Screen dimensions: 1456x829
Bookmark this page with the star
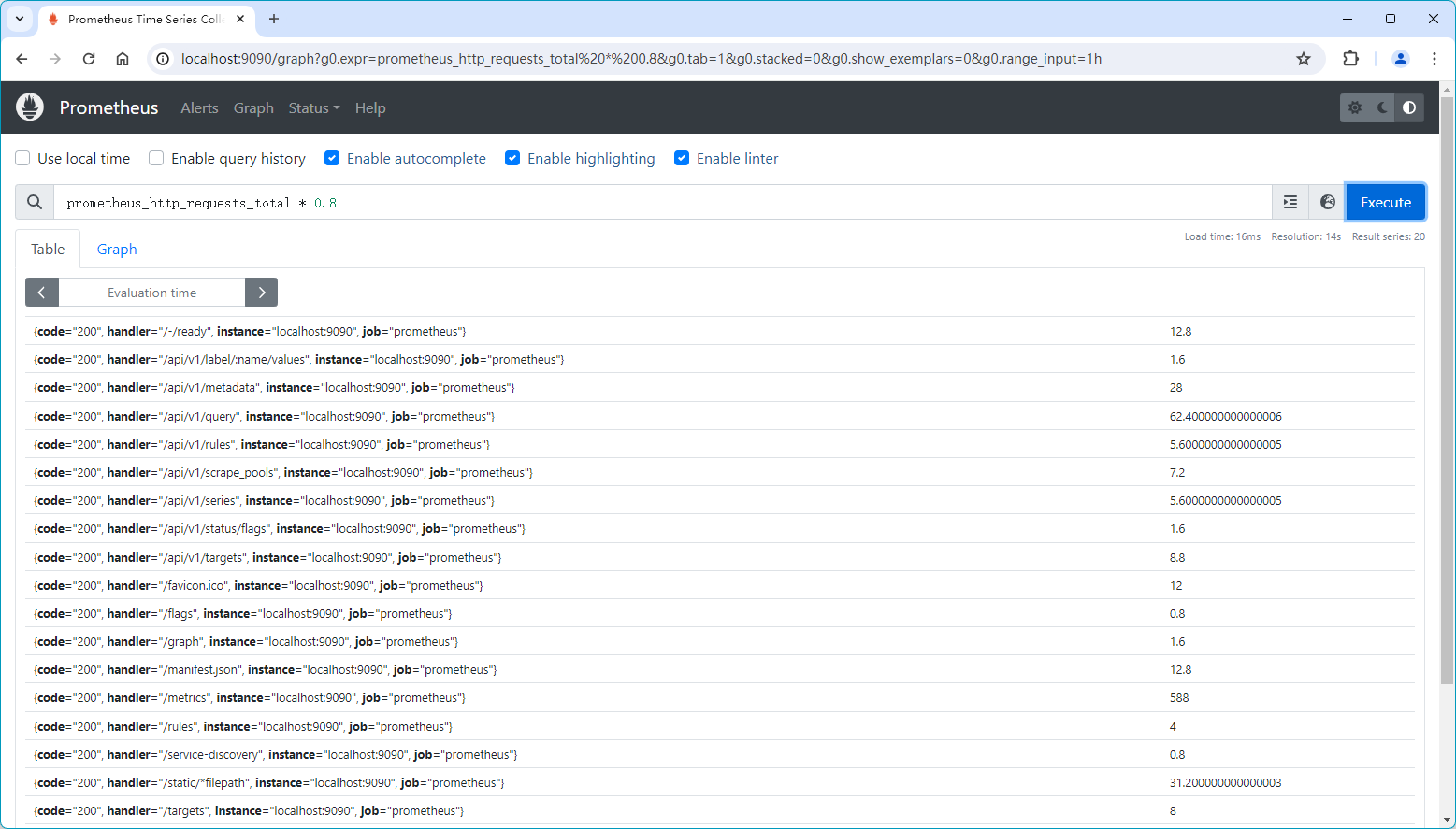point(1304,59)
